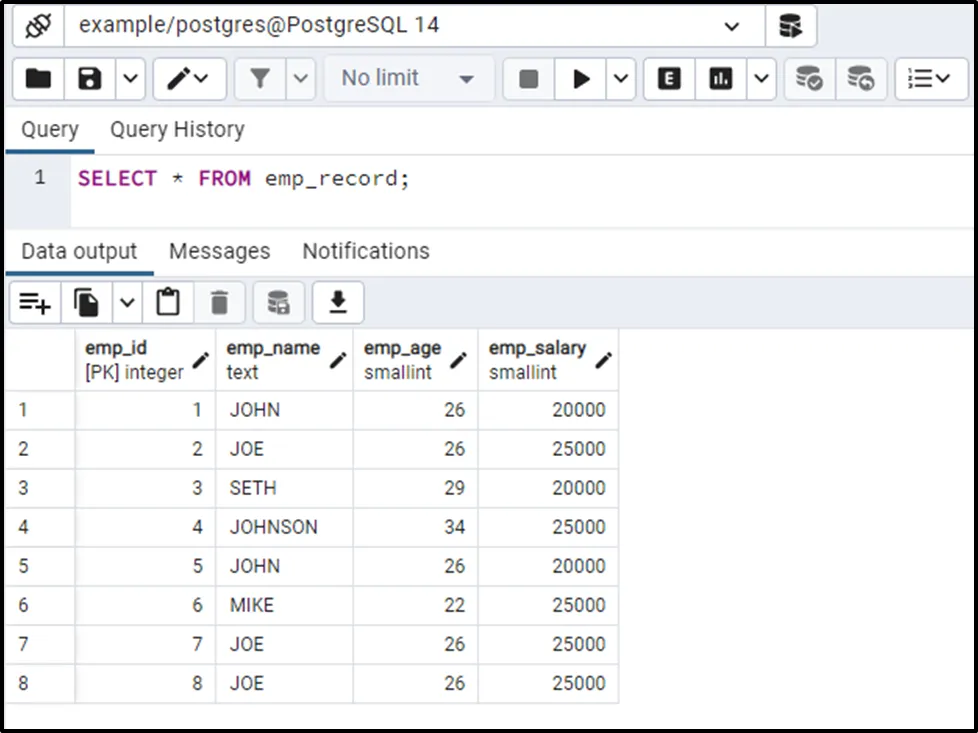
Task: Open the No limit rows dropdown
Action: [408, 79]
